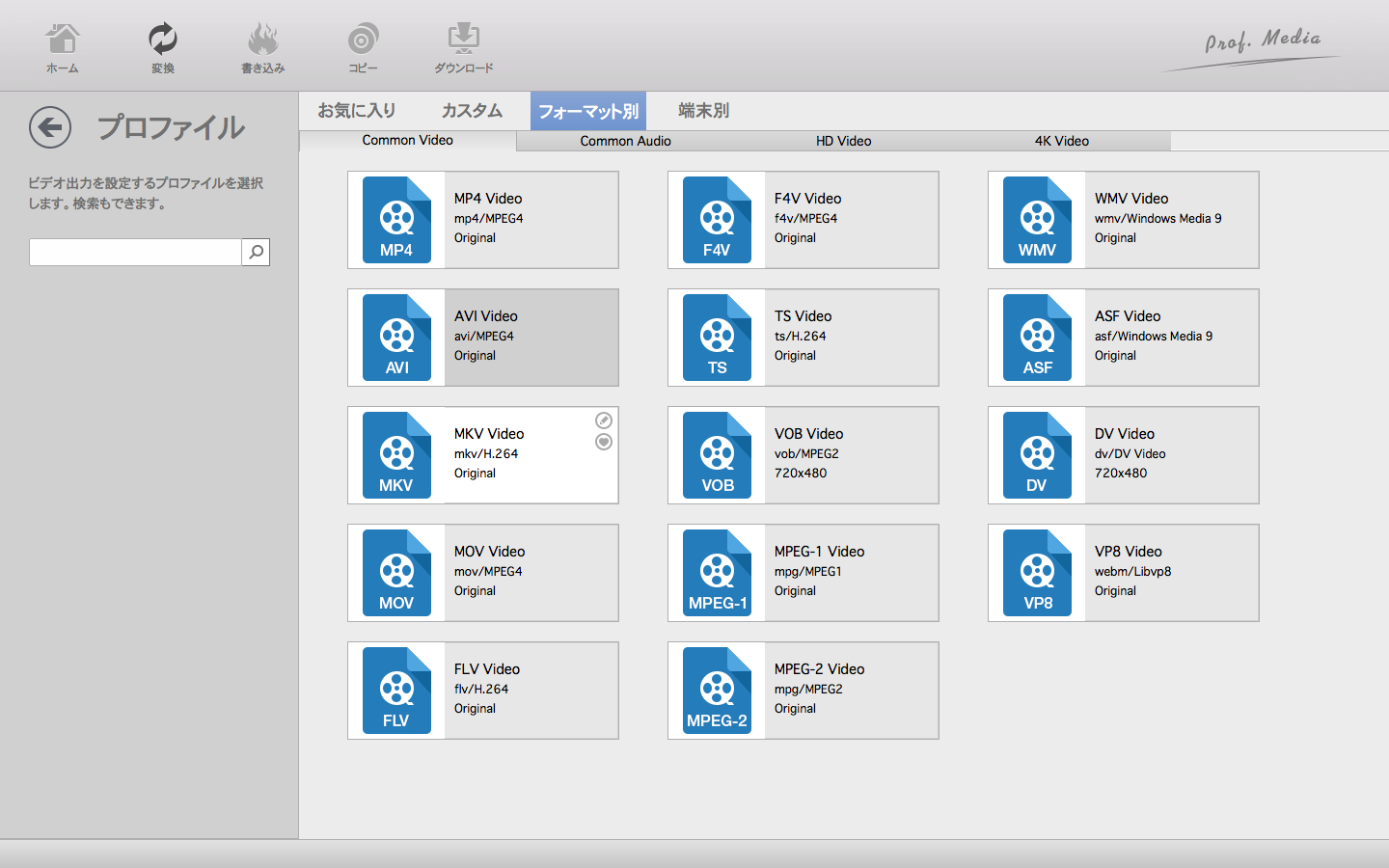Click the edit pencil icon on MKV Video
1389x868 pixels.
[x=604, y=420]
